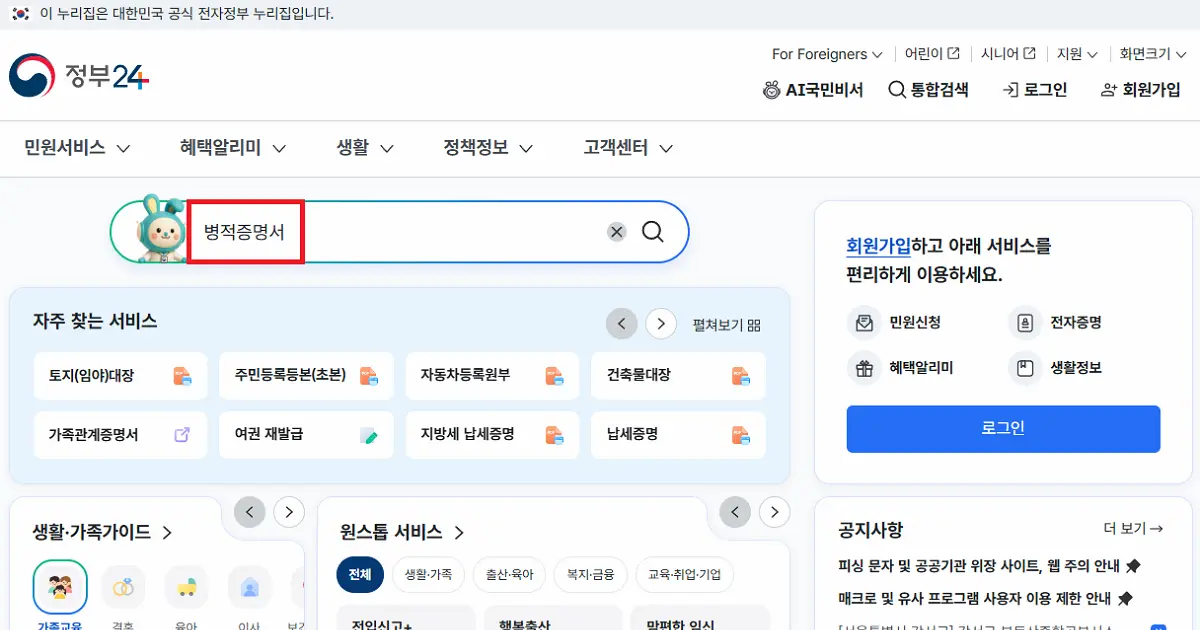Expand 펼쳐보기 for frequent services

[727, 325]
